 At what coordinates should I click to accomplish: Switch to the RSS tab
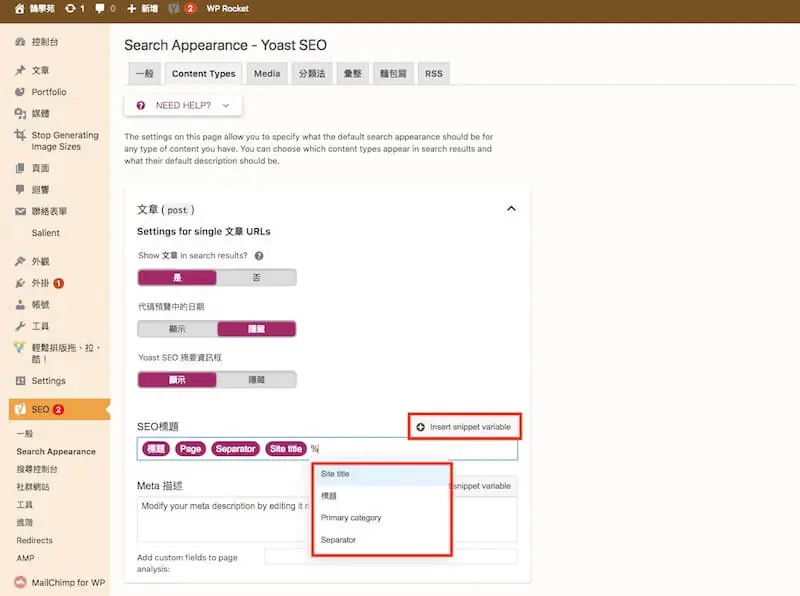434,73
